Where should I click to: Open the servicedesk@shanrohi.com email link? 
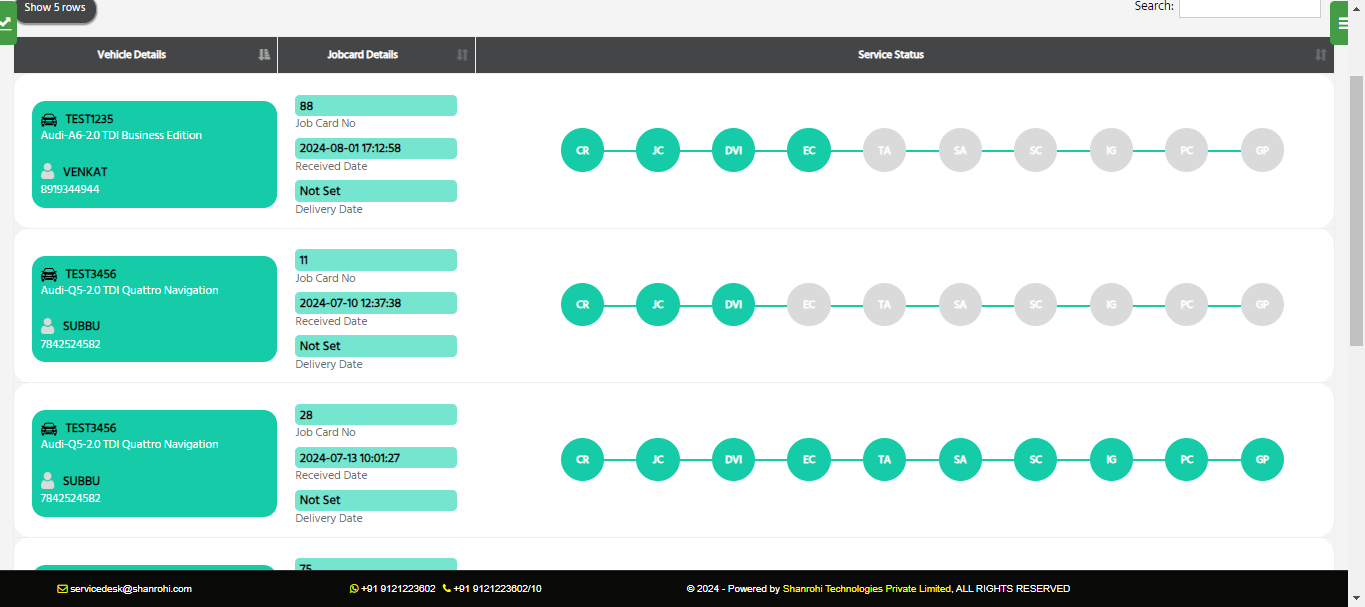coord(130,589)
